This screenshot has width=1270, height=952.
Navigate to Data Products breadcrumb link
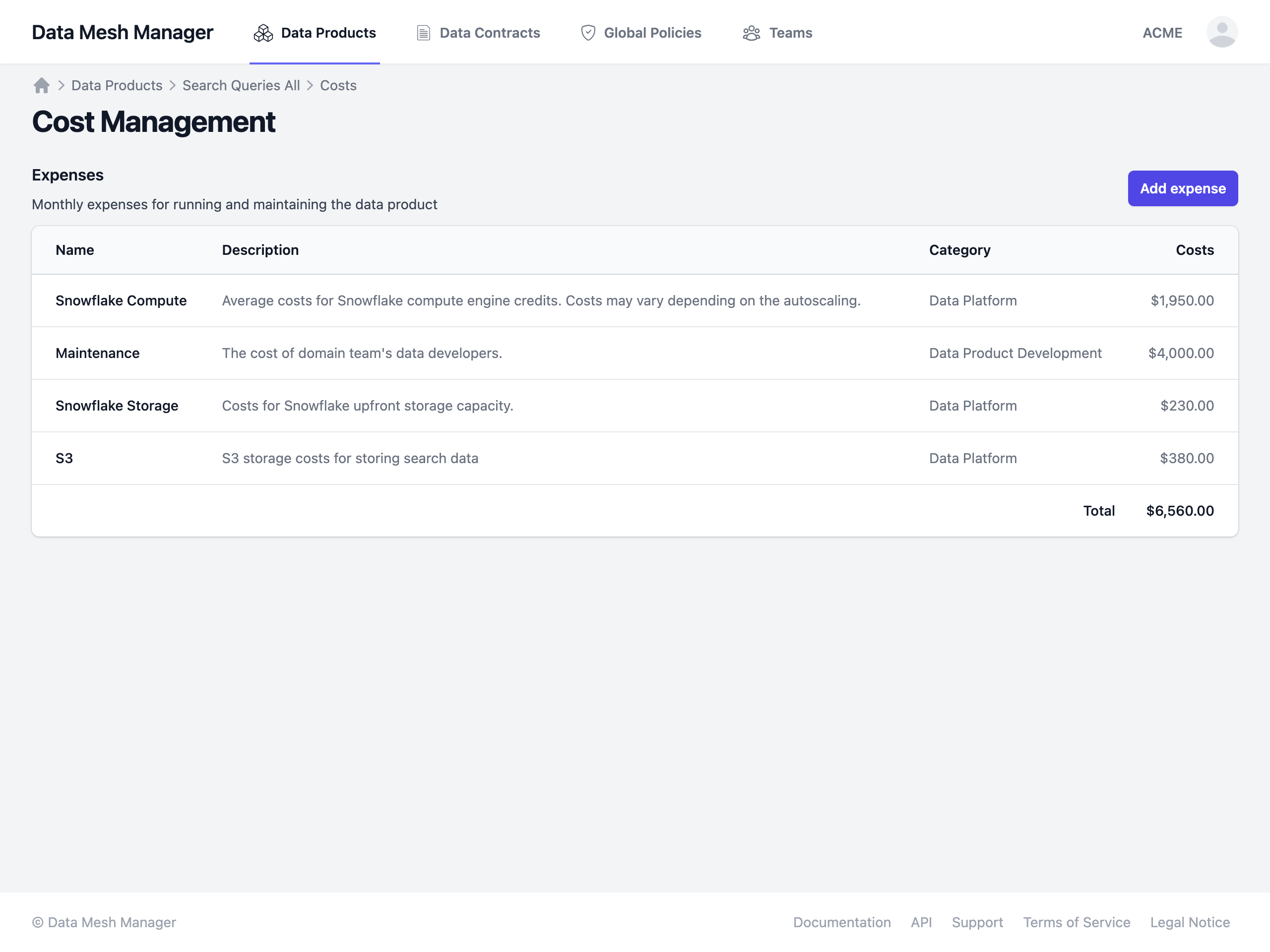(117, 85)
